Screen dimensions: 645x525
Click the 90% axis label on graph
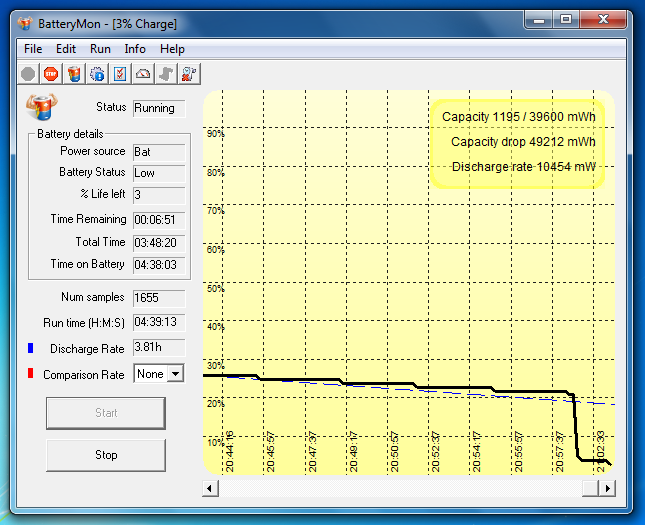pos(215,134)
